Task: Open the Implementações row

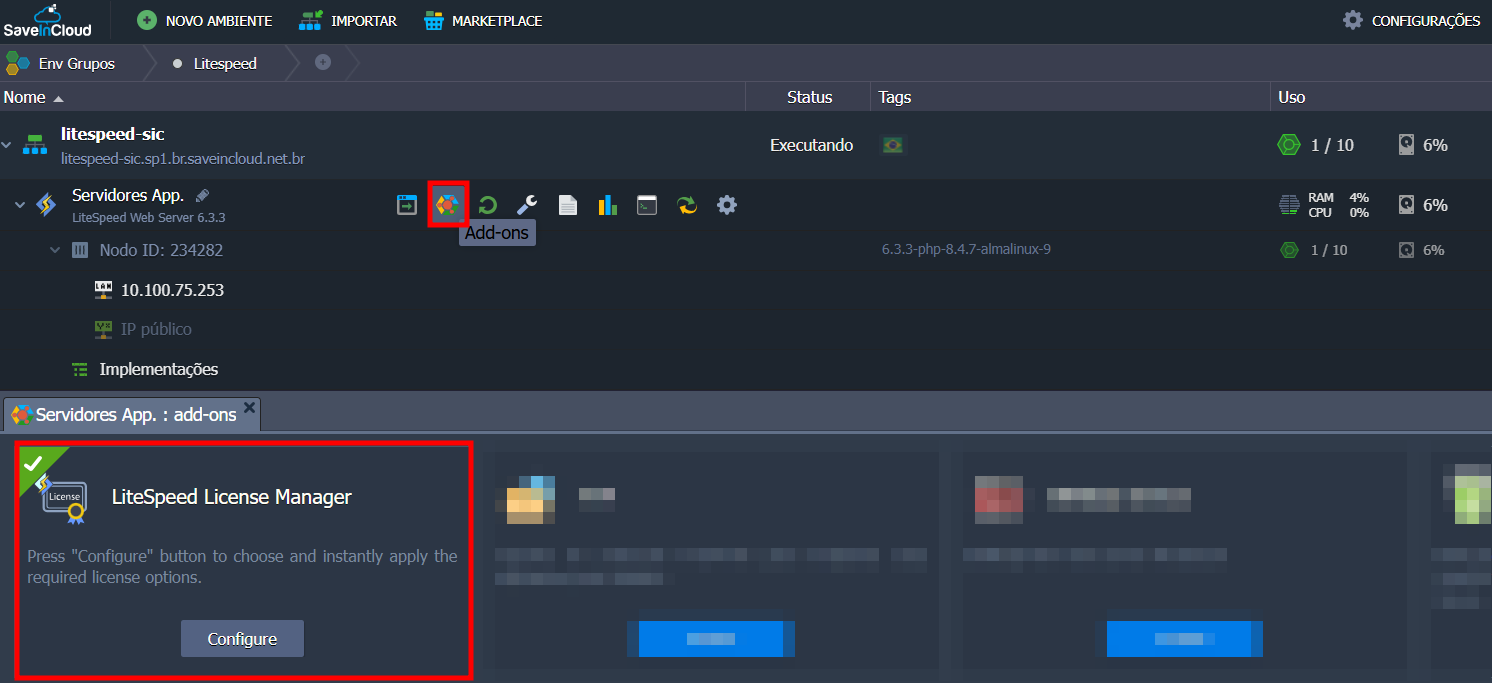Action: click(x=159, y=369)
